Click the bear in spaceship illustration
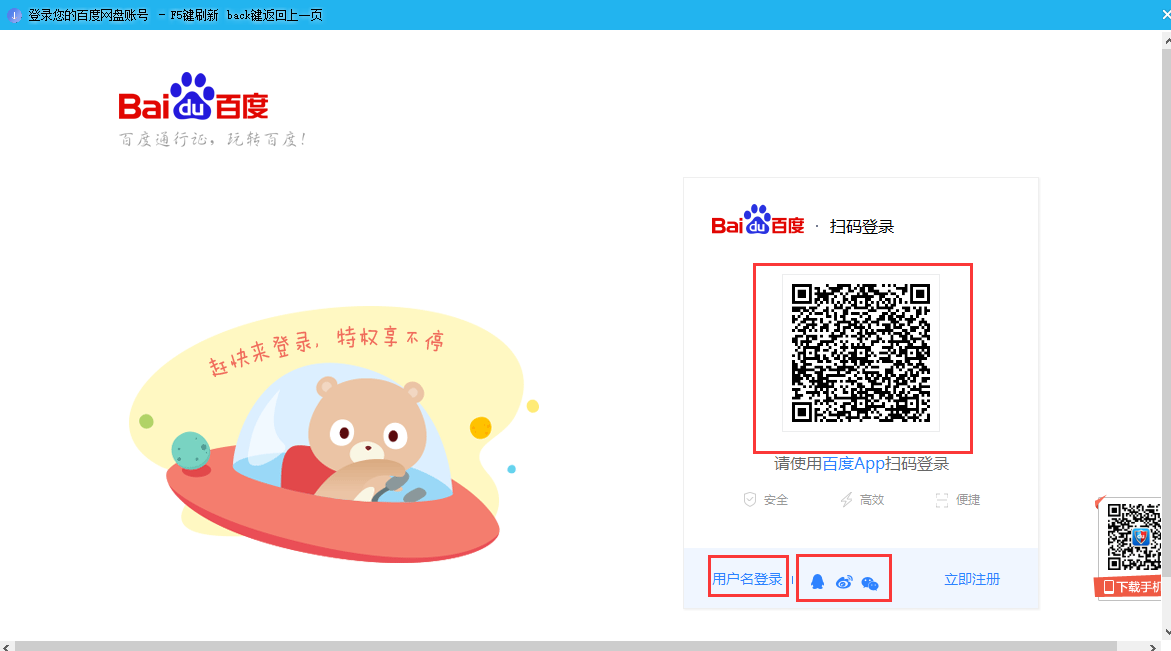Viewport: 1171px width, 651px height. coord(335,434)
